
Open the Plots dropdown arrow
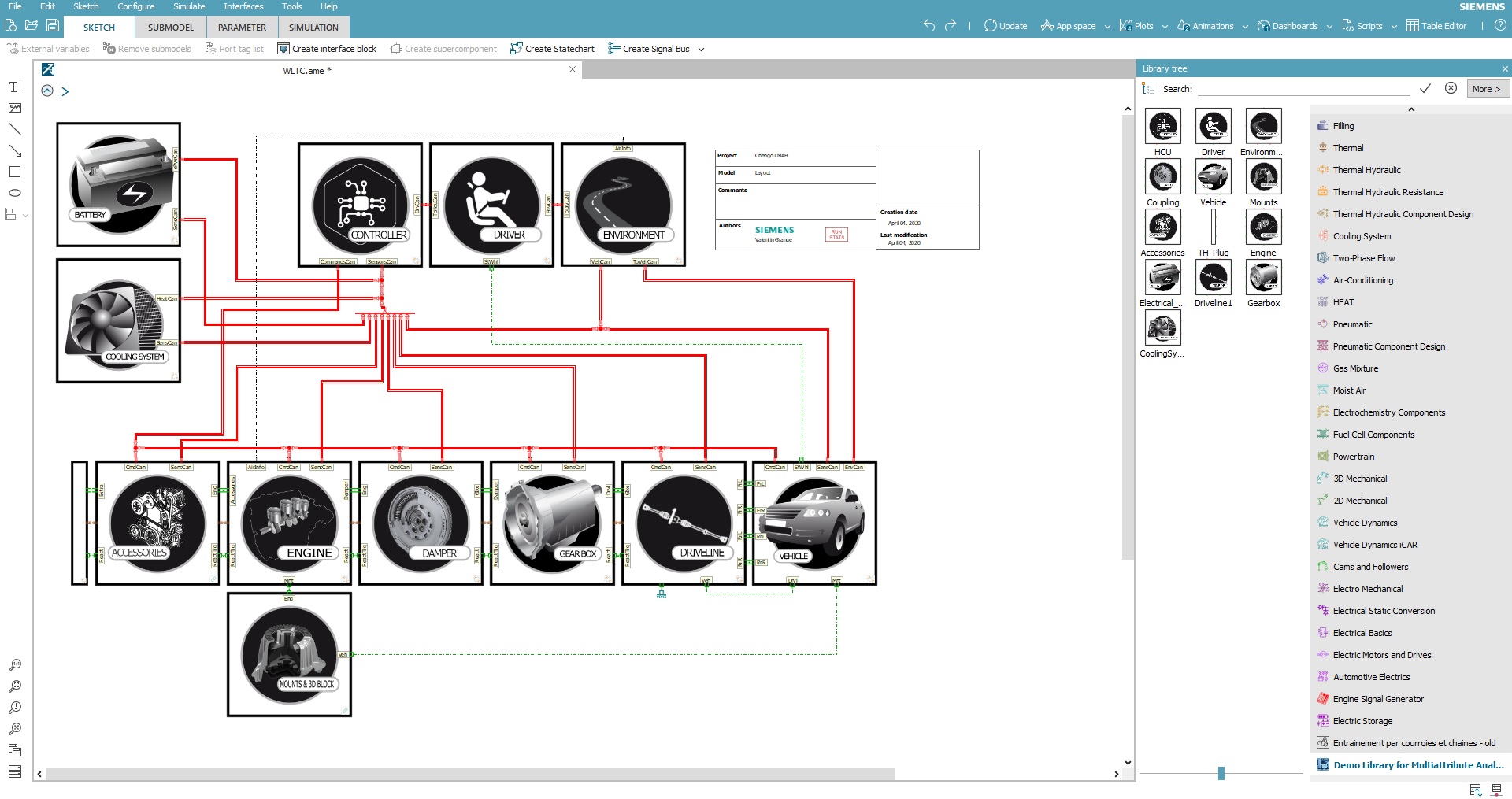coord(1165,26)
